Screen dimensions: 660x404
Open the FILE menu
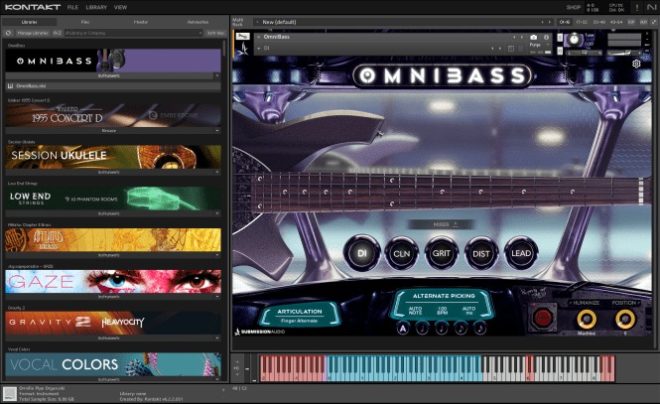pos(72,7)
